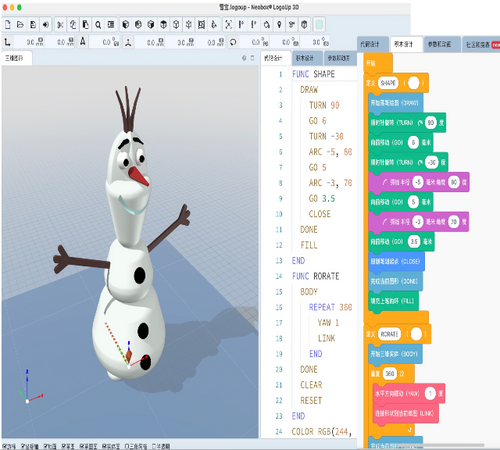Screen dimensions: 500x450
Task: Open a file using the folder icon
Action: [x=20, y=25]
